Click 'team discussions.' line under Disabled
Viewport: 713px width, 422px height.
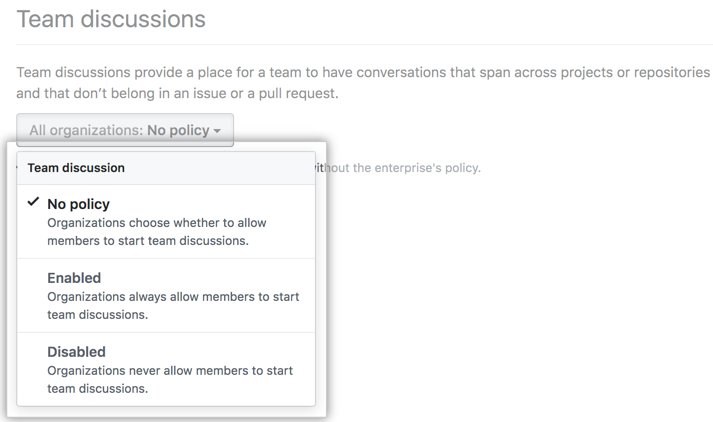coord(97,389)
